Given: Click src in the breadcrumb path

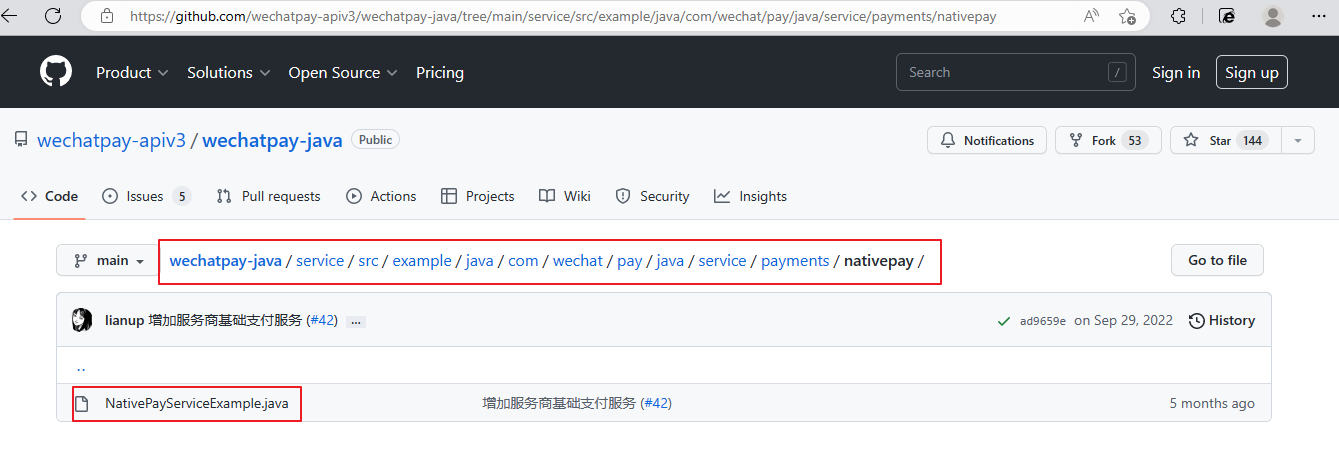Looking at the screenshot, I should (x=368, y=261).
